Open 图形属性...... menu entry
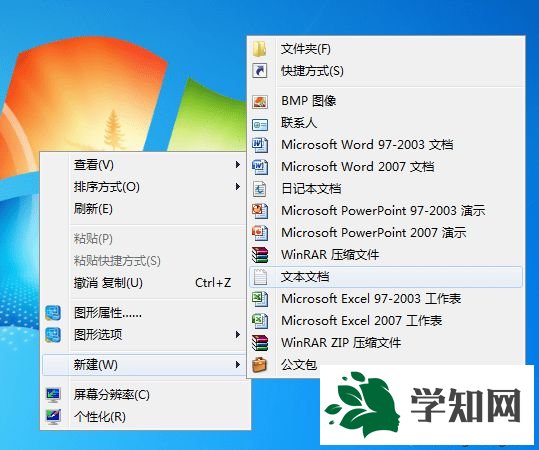The width and height of the screenshot is (539, 450). click(143, 313)
